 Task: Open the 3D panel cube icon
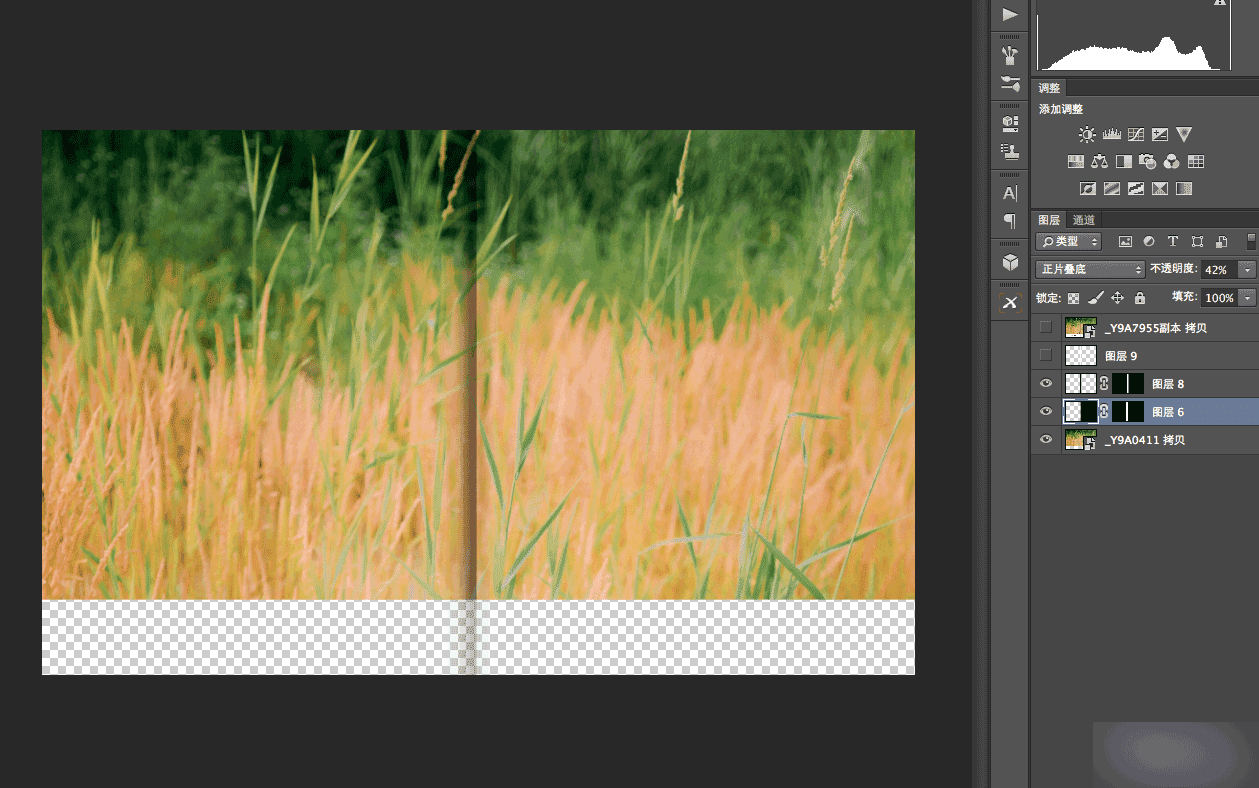(x=1010, y=262)
